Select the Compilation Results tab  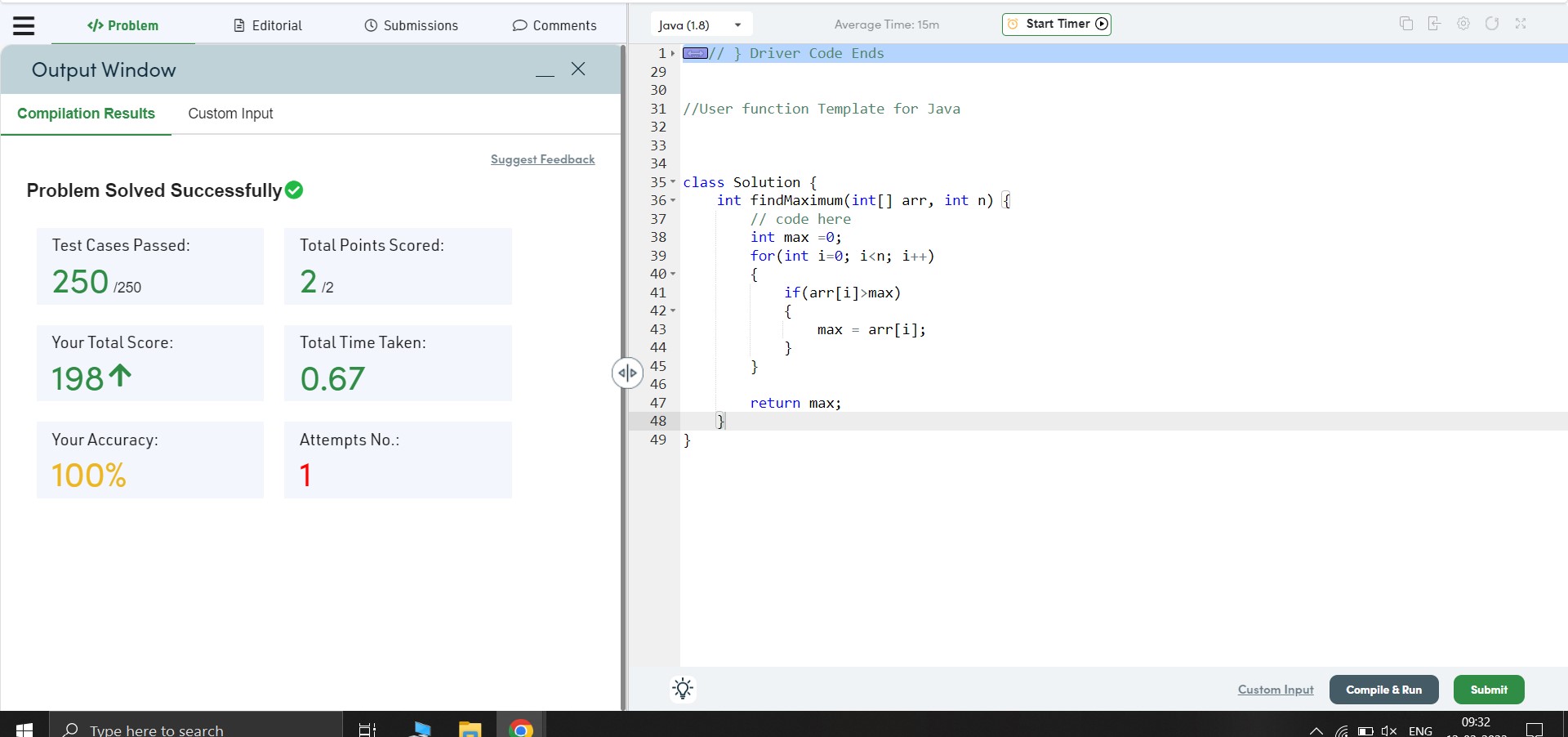pos(86,114)
